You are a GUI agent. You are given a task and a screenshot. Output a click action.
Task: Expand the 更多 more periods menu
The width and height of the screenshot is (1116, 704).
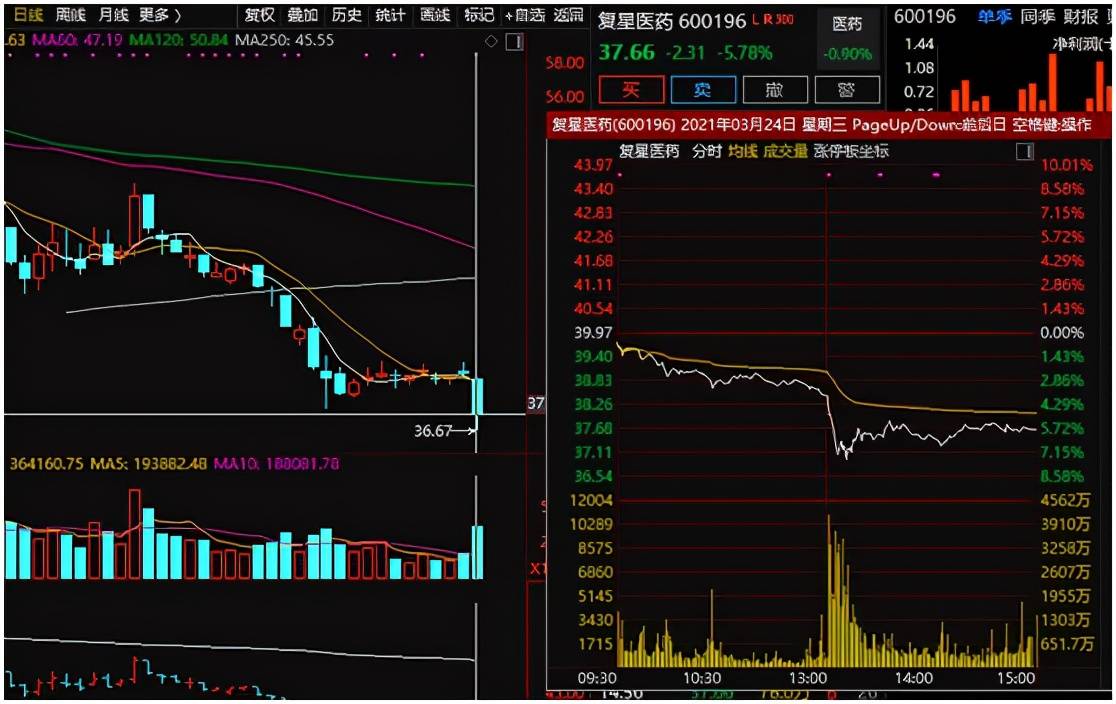click(x=159, y=15)
